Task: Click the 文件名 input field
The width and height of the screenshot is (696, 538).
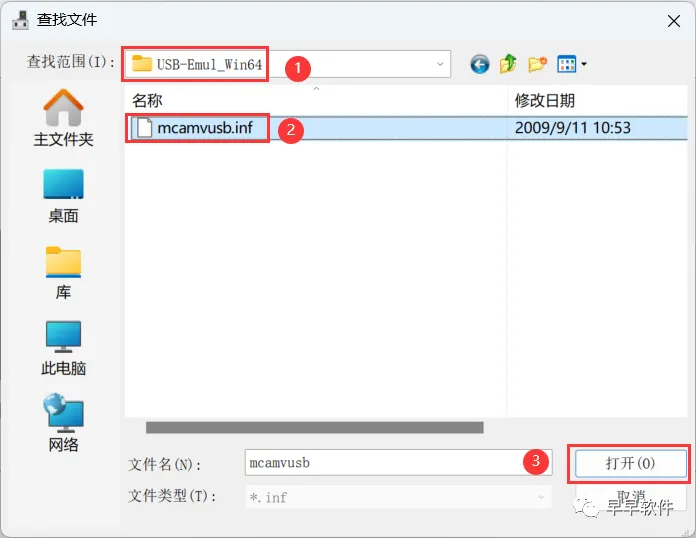Action: [x=398, y=463]
